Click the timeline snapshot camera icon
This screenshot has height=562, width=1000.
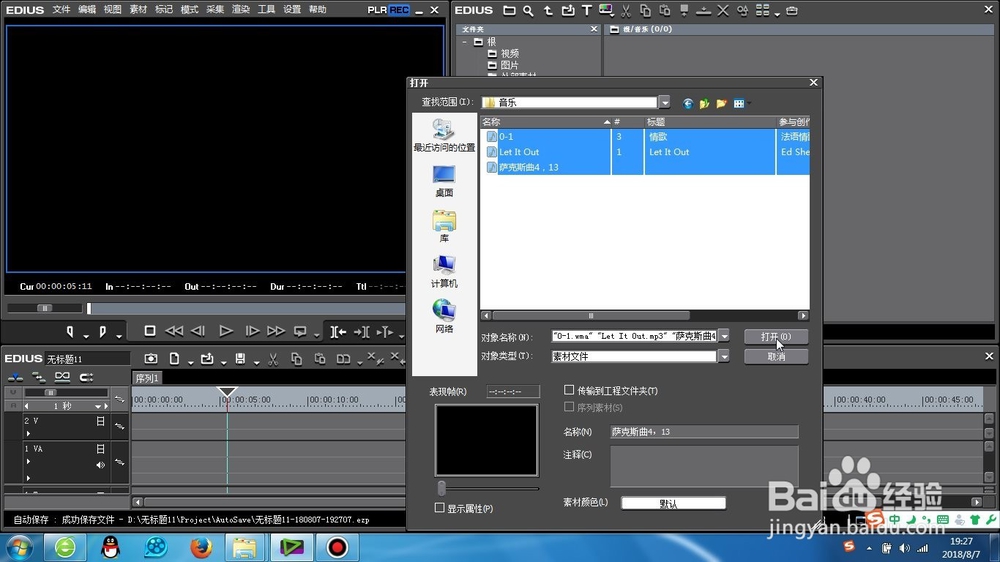pos(151,359)
